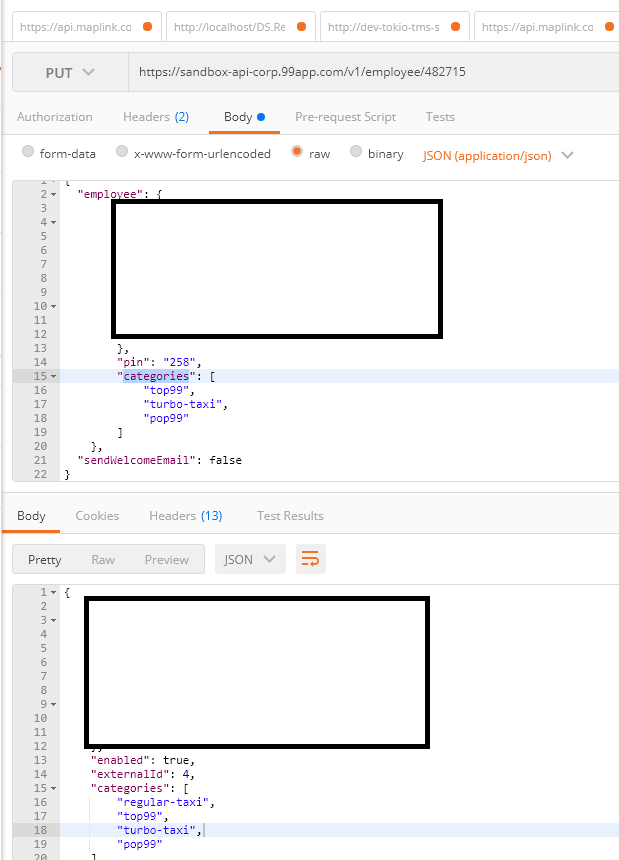View response Cookies tab
This screenshot has height=860, width=619.
coord(97,516)
